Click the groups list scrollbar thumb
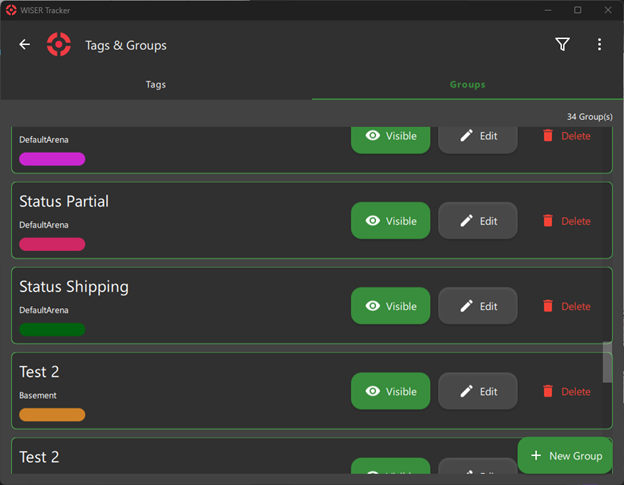The width and height of the screenshot is (624, 485). coord(607,363)
